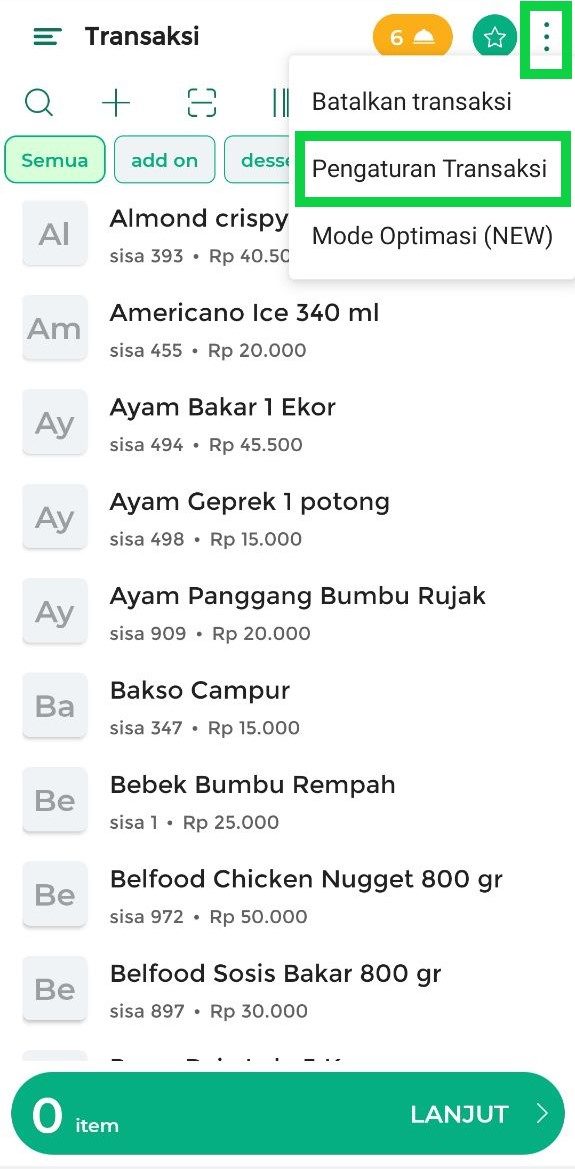This screenshot has height=1169, width=575.
Task: Tap the arrow chevron beside LANJUT
Action: pos(542,1114)
